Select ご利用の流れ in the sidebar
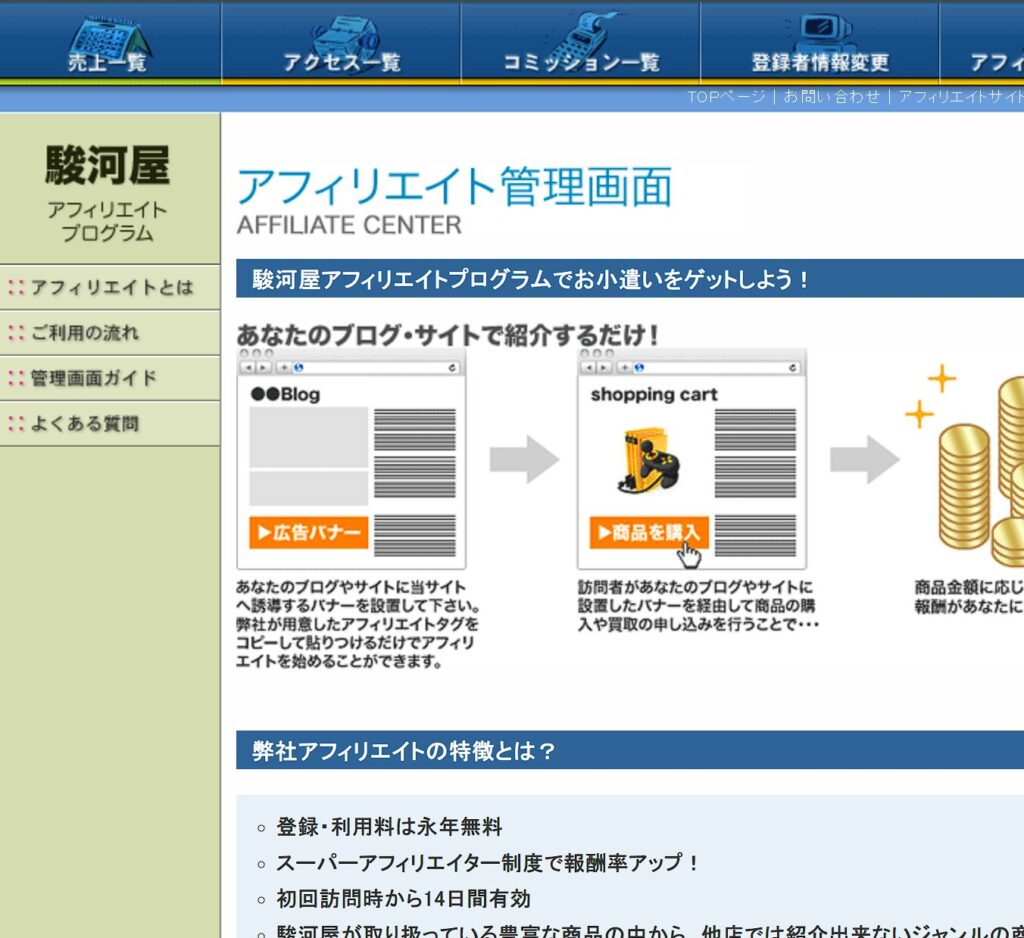The width and height of the screenshot is (1024, 938). 85,333
